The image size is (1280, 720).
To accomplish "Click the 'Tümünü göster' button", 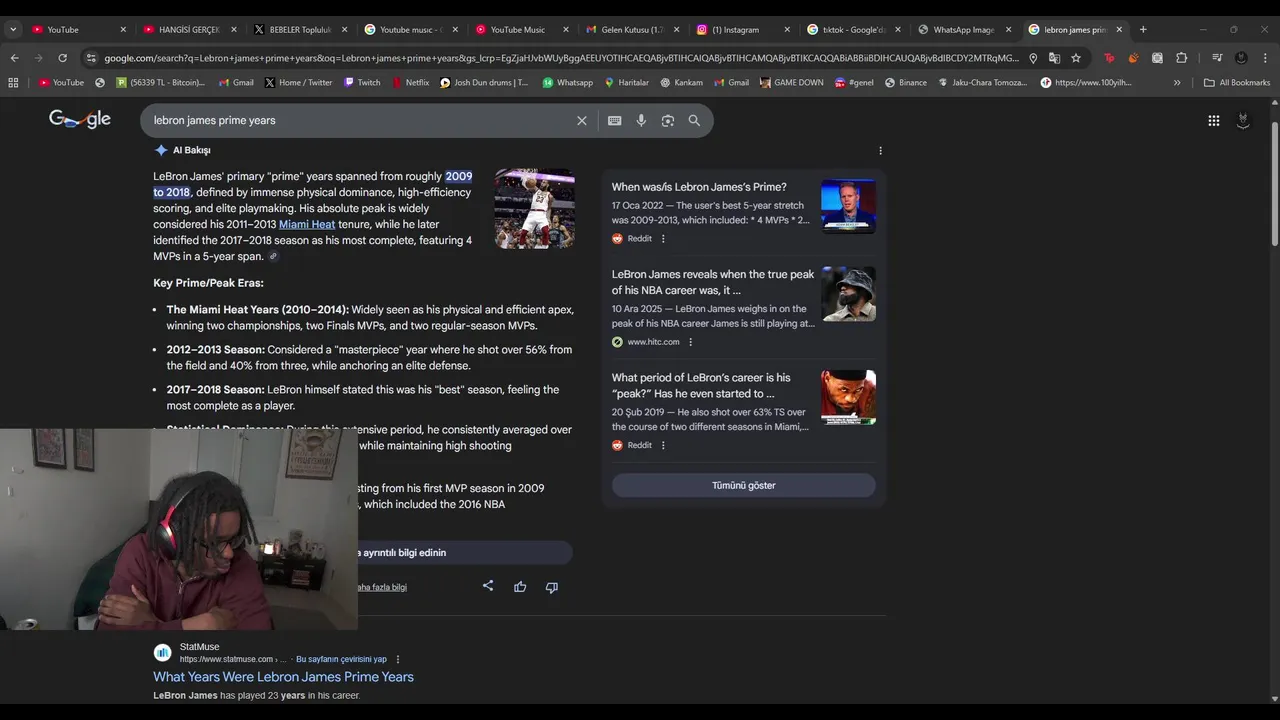I will coord(743,485).
